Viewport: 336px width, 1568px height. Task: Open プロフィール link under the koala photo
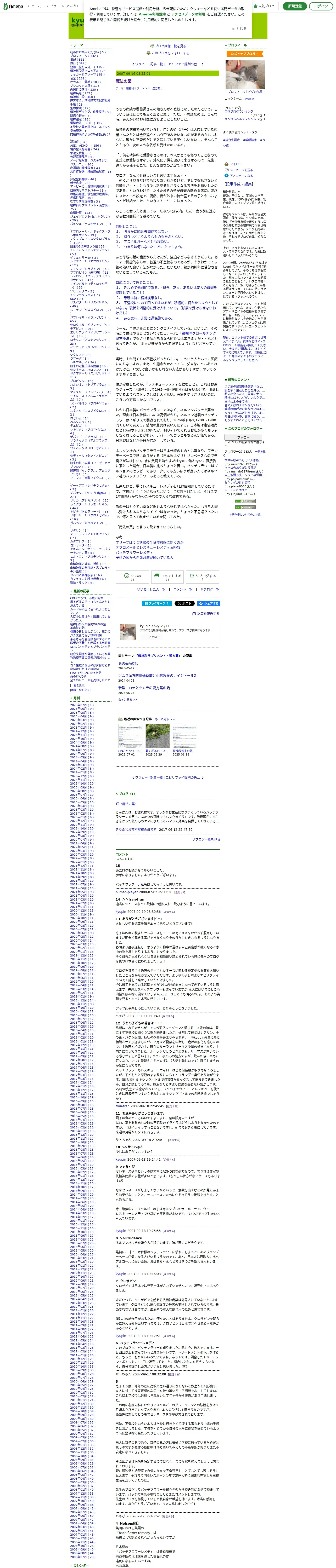[x=236, y=92]
